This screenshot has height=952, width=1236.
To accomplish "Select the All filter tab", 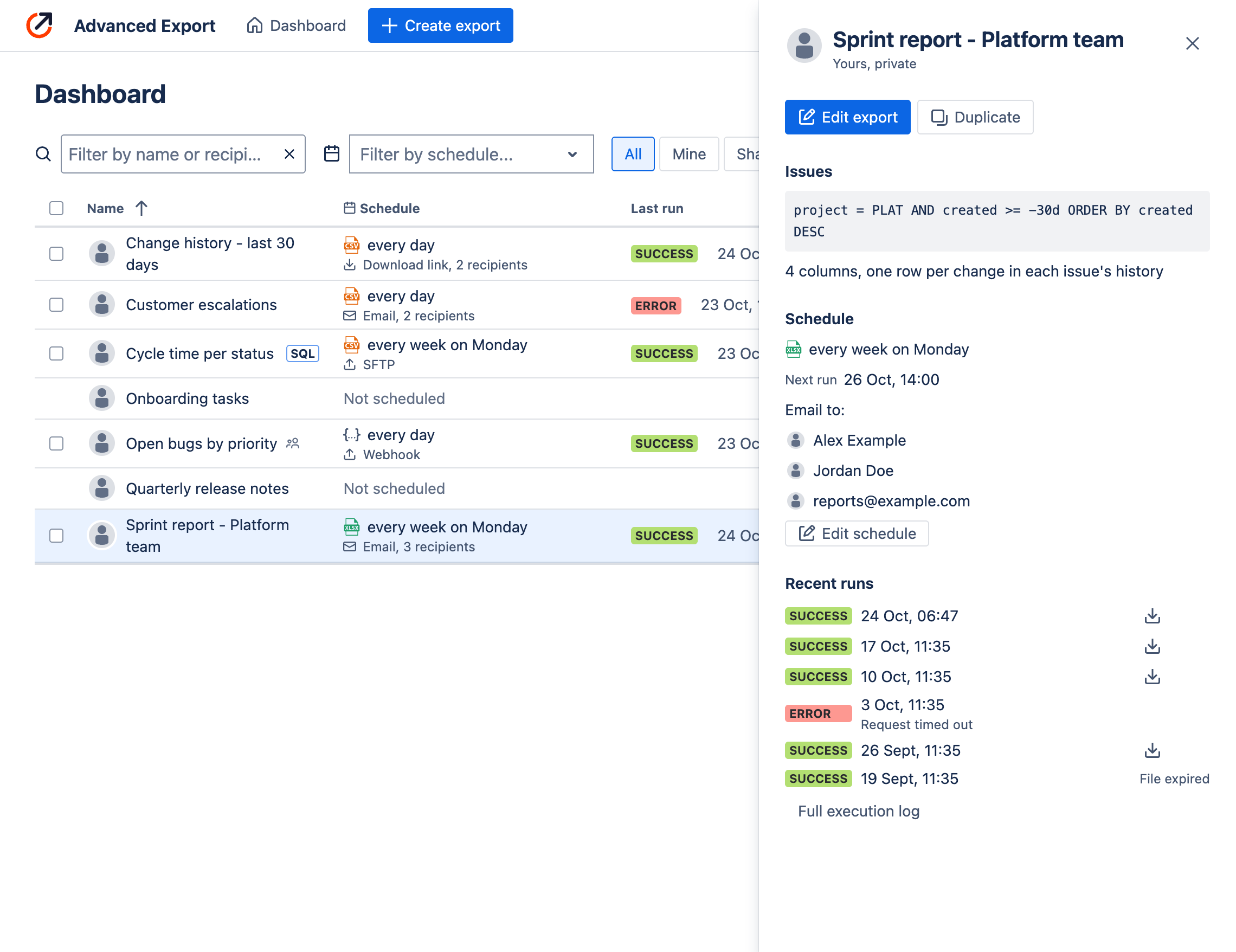I will point(633,154).
